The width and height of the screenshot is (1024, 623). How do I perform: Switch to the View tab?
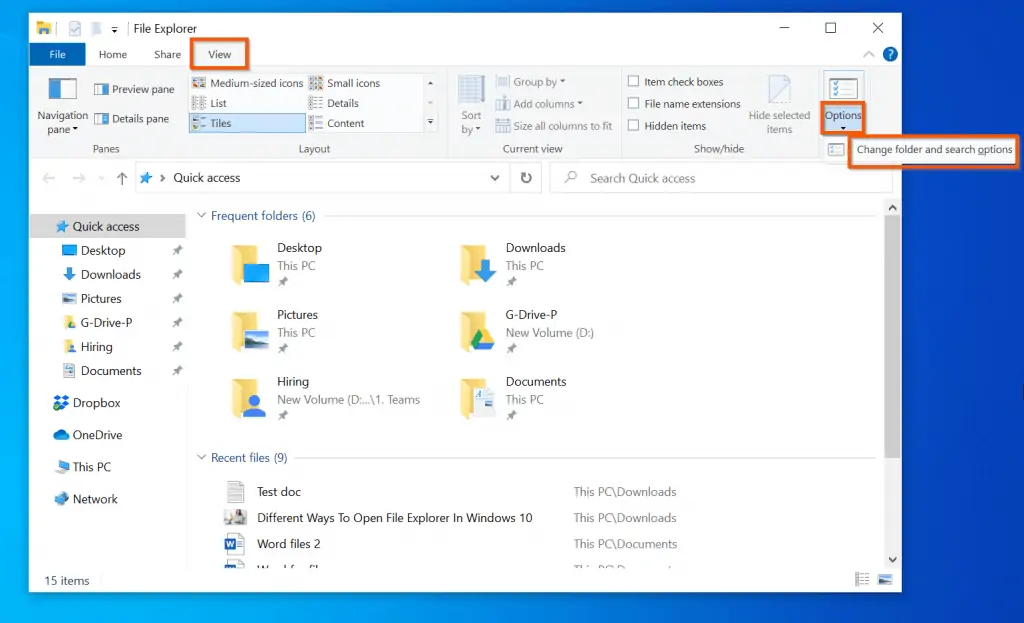(219, 54)
